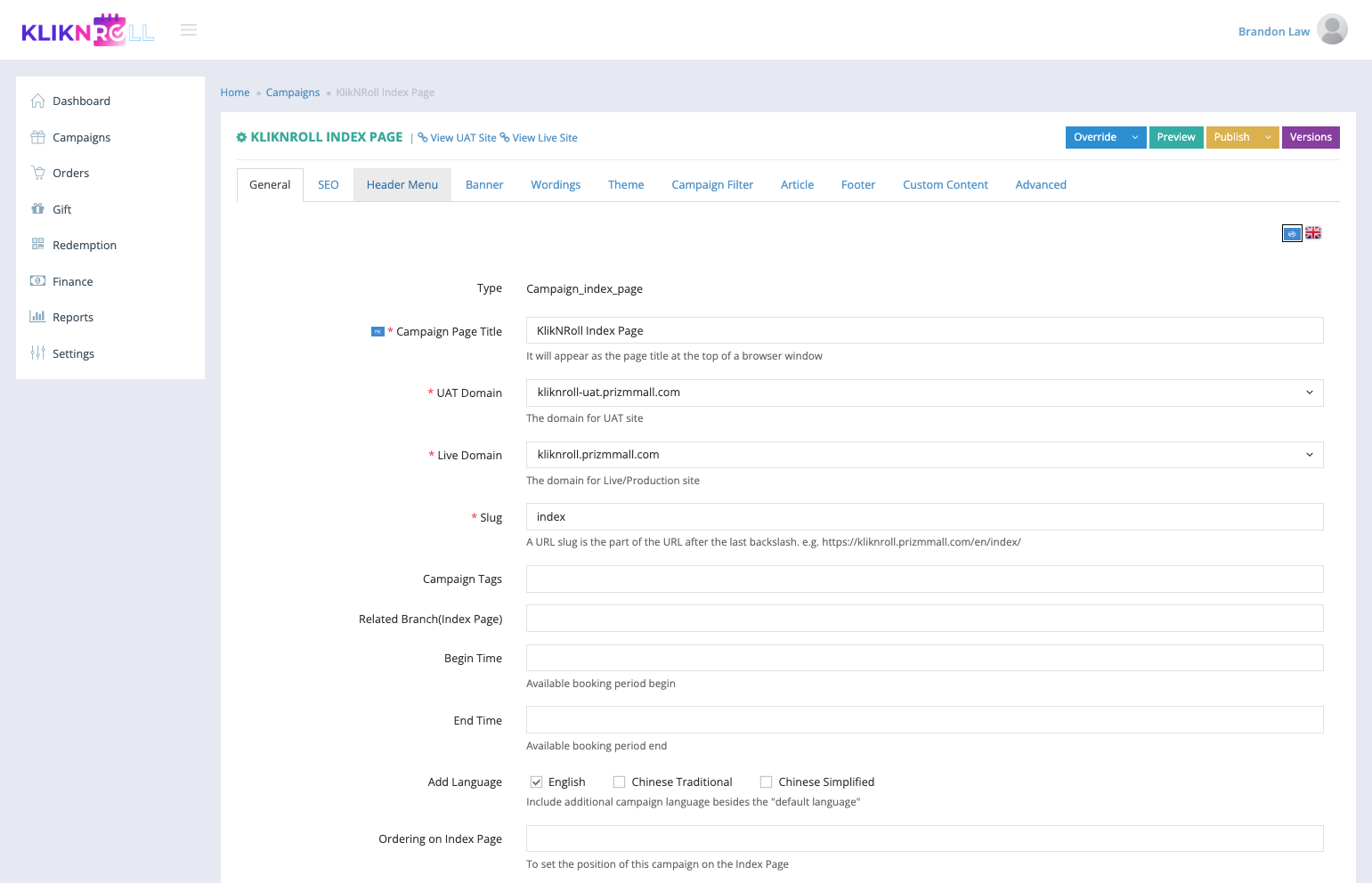This screenshot has width=1372, height=883.
Task: Open the user avatar profile picture
Action: coord(1332,29)
